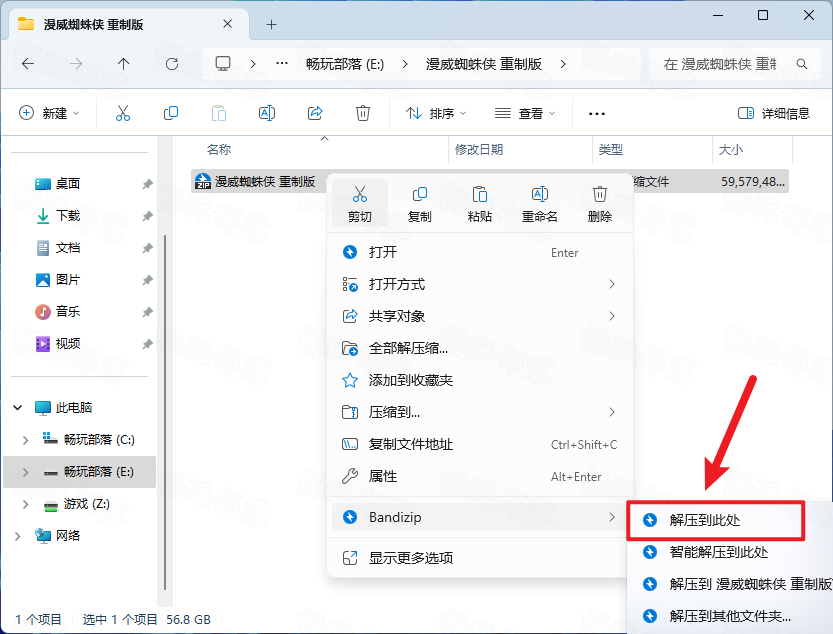Close the 漫威蜘蛛侠 重制版 tab

pos(227,24)
